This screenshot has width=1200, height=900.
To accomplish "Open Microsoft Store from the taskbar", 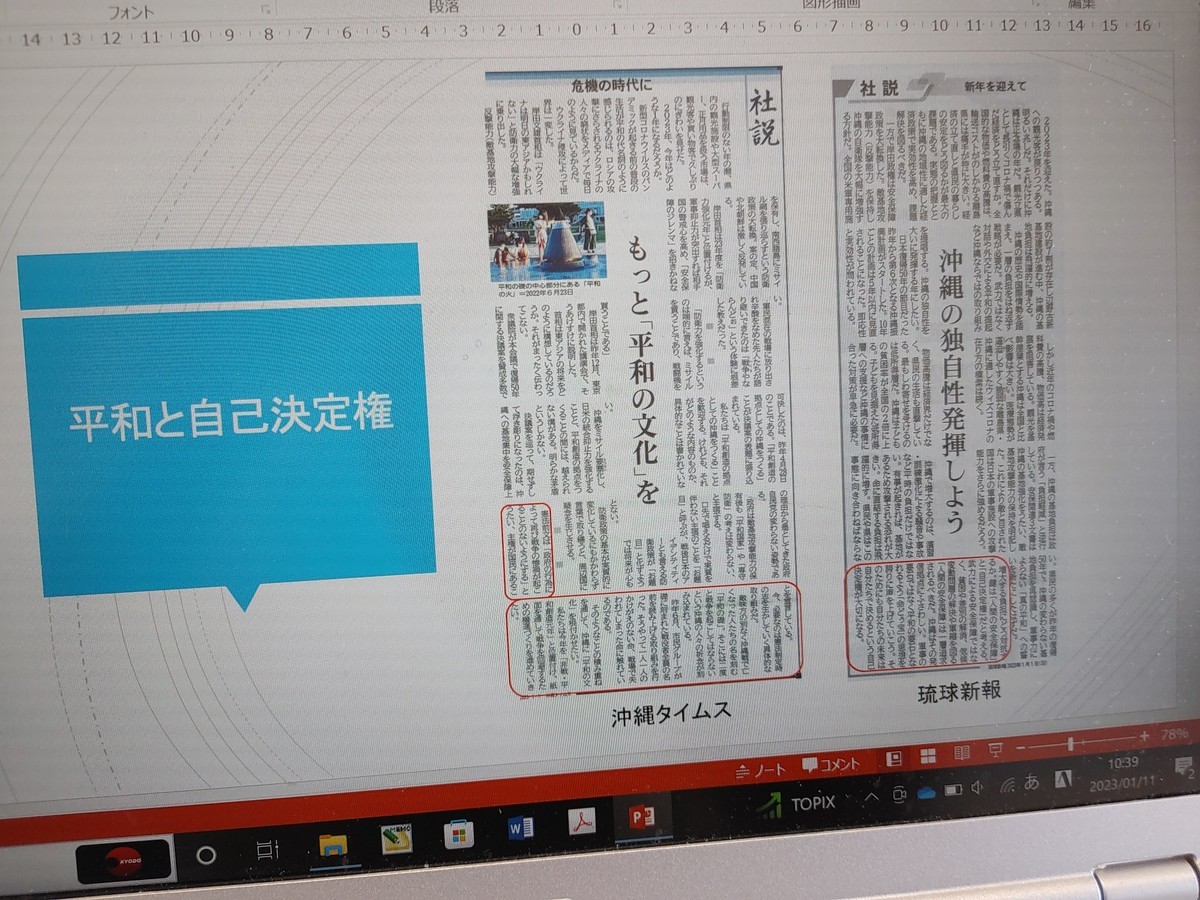I will (459, 833).
